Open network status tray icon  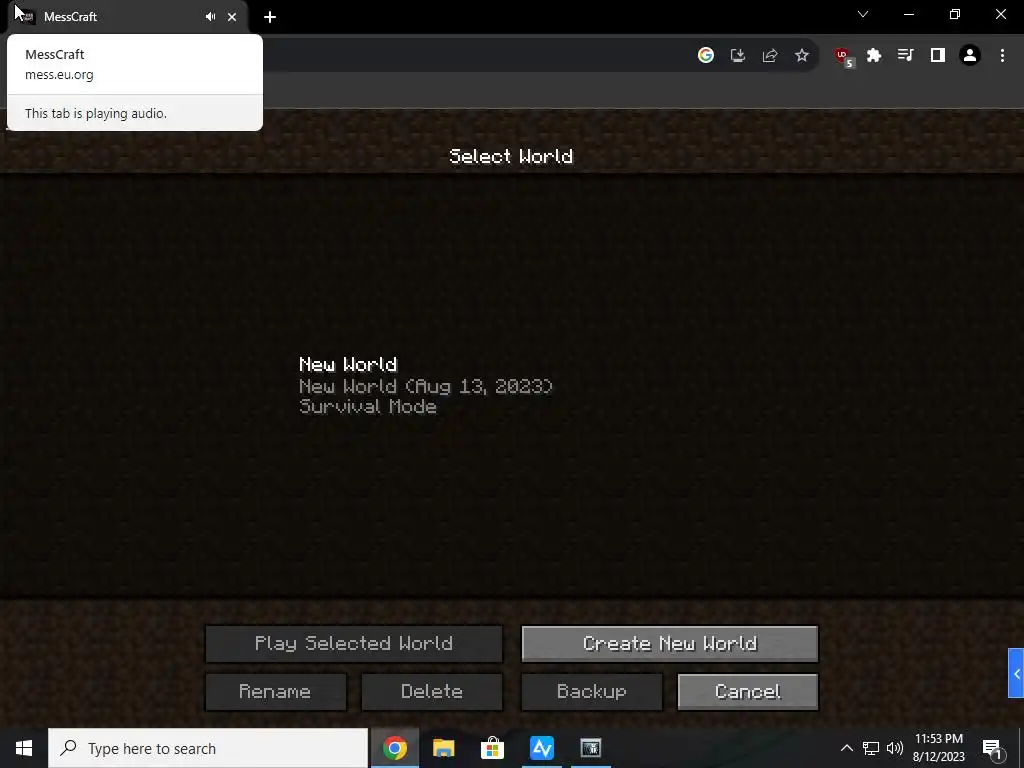[x=871, y=748]
